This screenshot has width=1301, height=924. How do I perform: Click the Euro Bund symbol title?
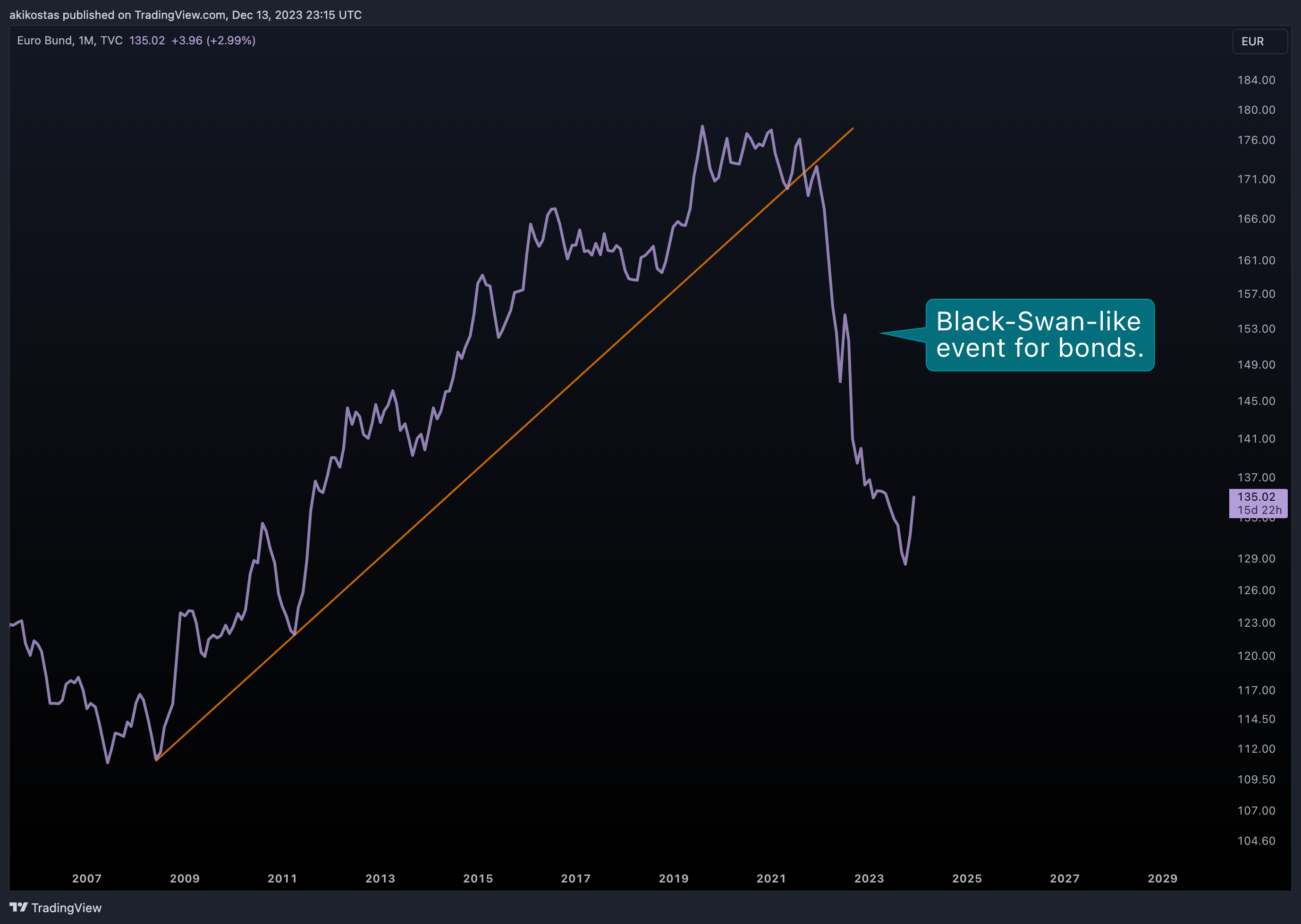coord(69,41)
